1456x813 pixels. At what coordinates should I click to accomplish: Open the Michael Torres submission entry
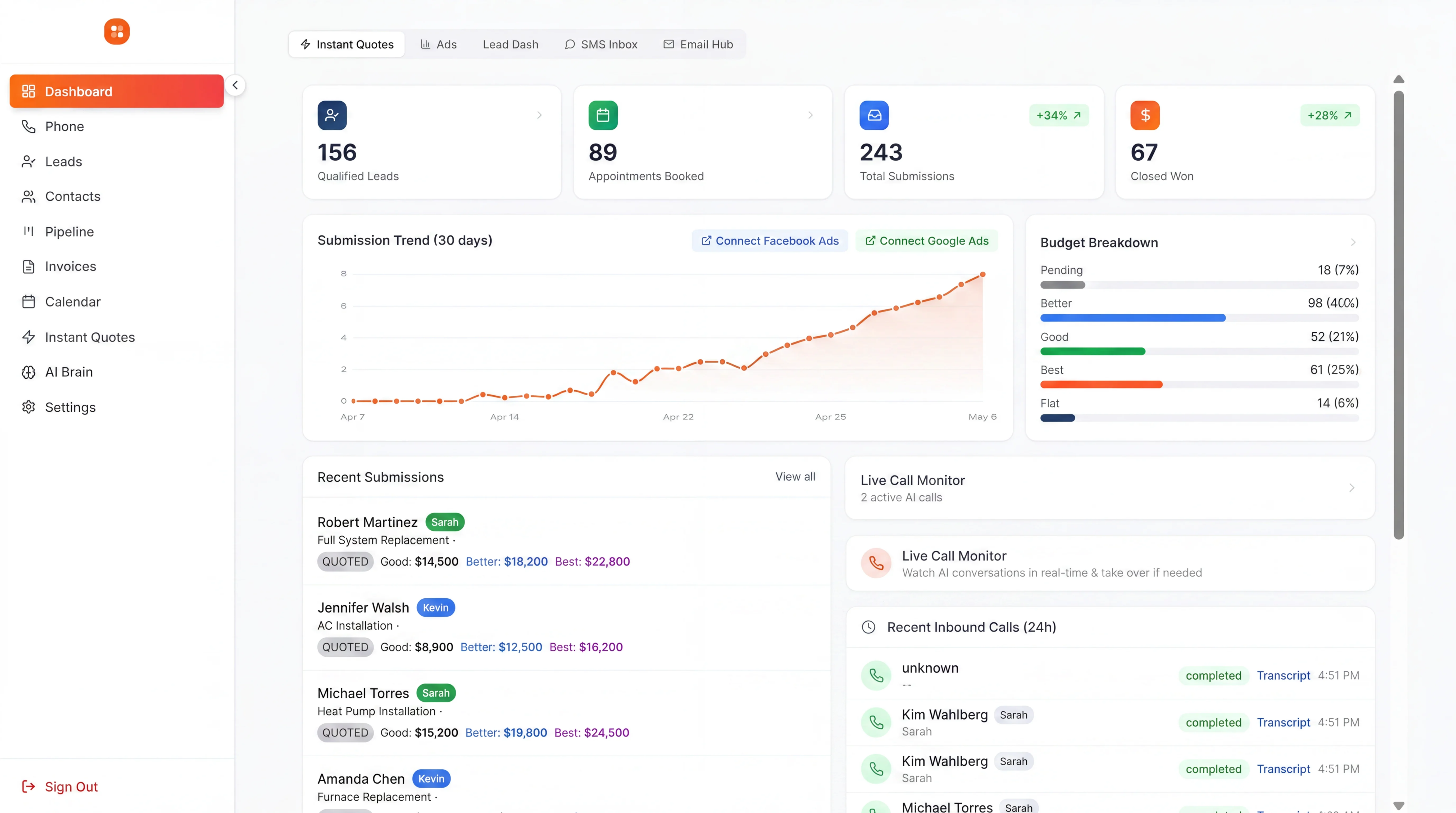point(566,713)
